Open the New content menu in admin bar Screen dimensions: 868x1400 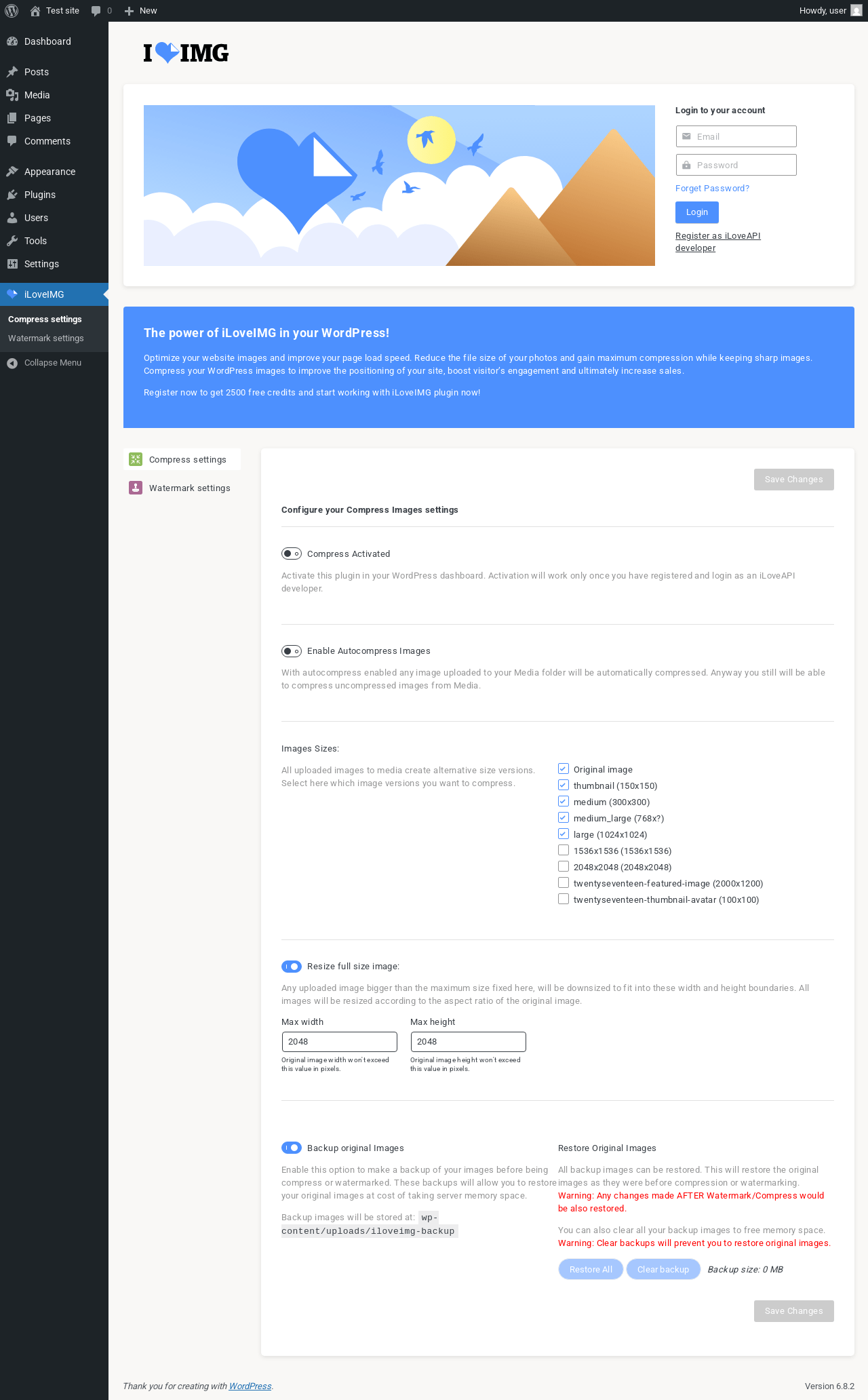point(141,11)
